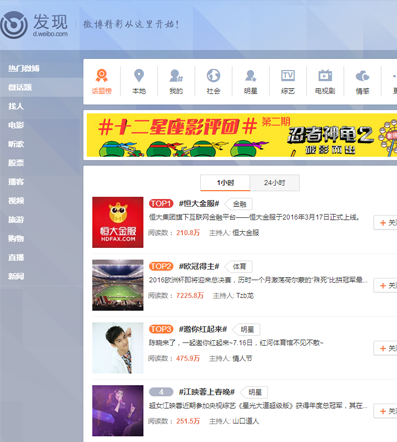Click the TOP3 rank badge
Viewport: 397px width, 442px height.
click(x=161, y=329)
